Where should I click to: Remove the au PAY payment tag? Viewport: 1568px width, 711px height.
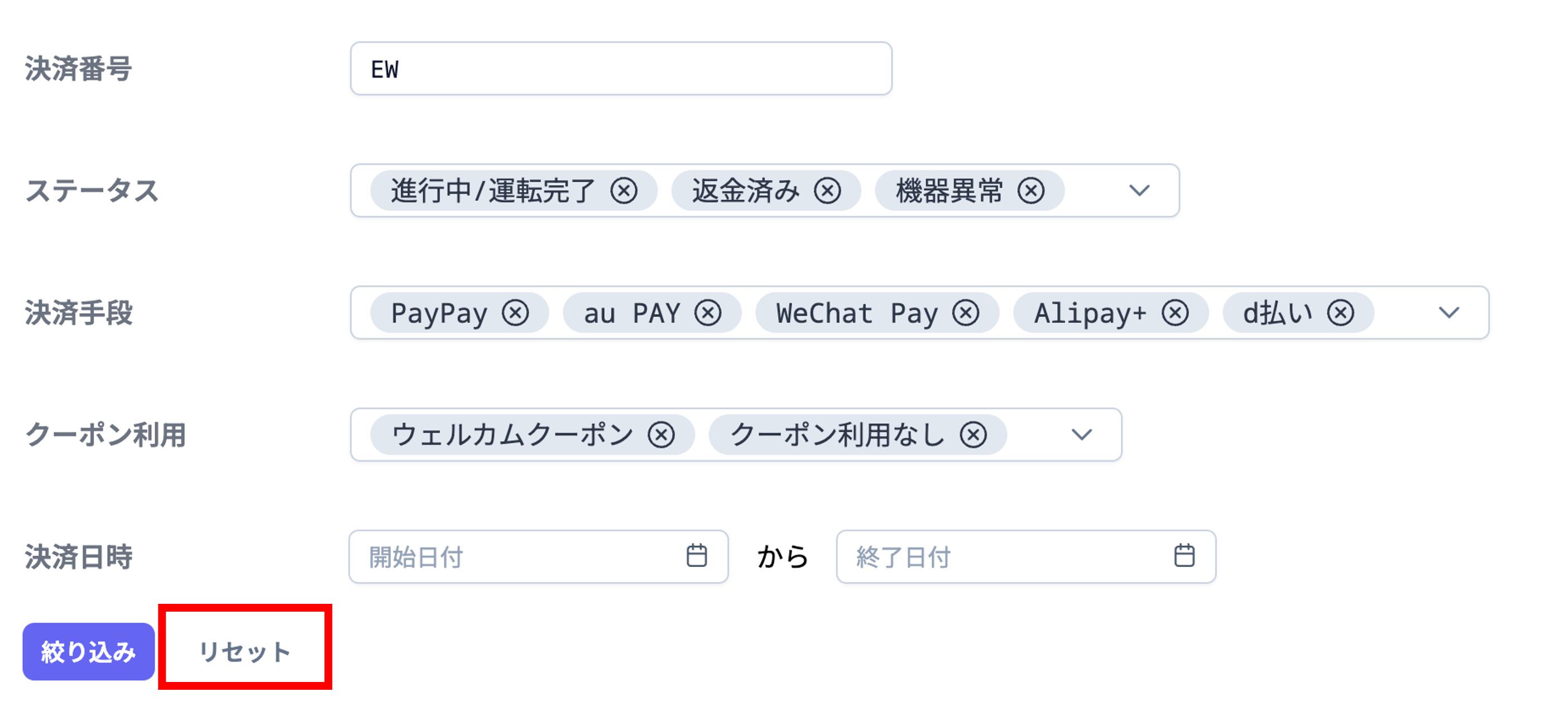click(708, 314)
